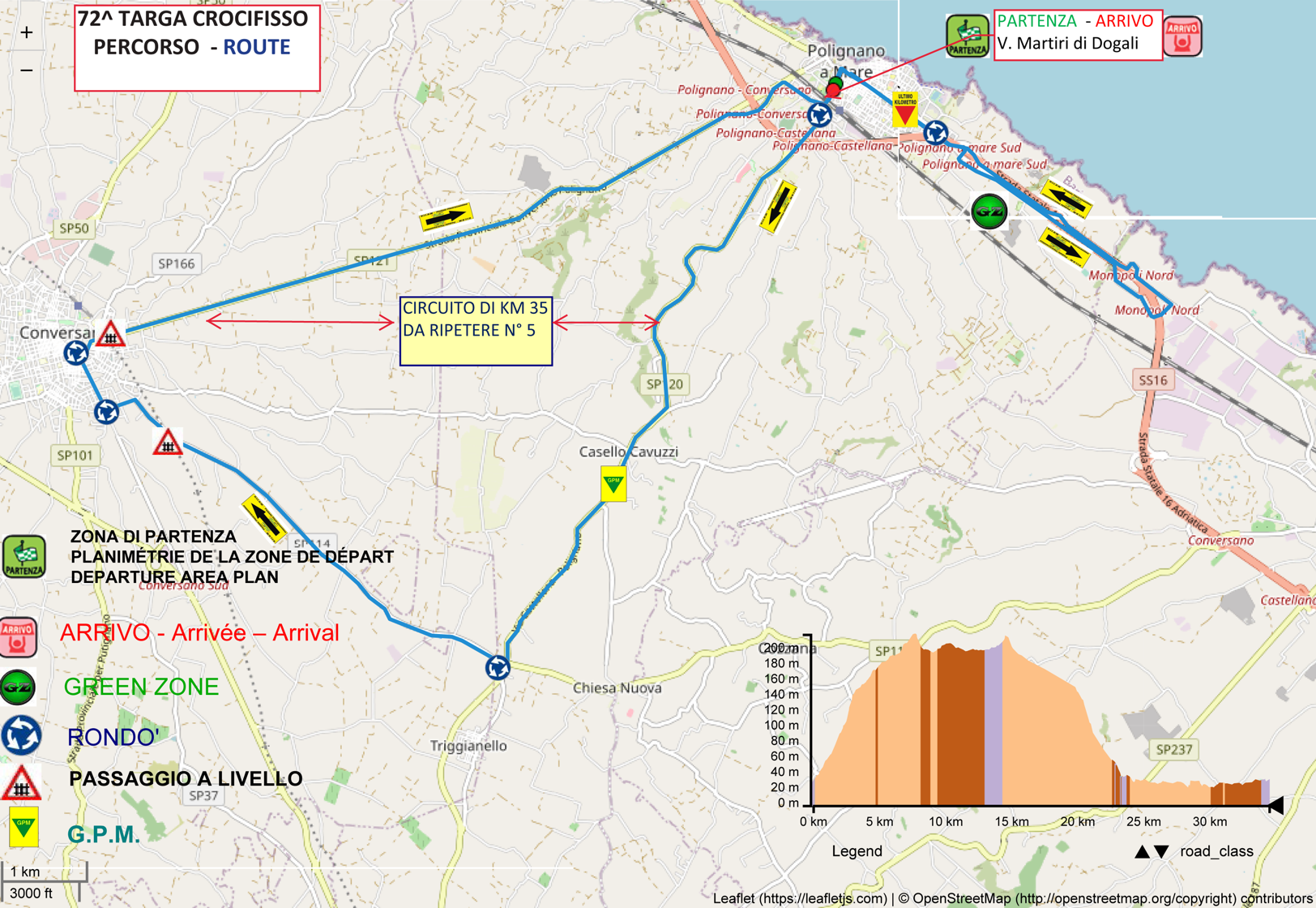Click the SP237 road shield
This screenshot has height=908, width=1316.
point(1174,749)
